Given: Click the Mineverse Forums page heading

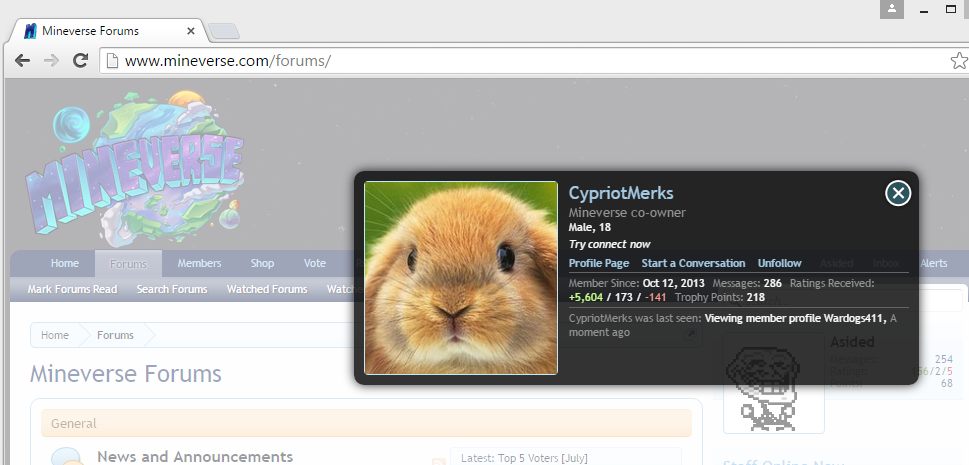Looking at the screenshot, I should [x=126, y=374].
